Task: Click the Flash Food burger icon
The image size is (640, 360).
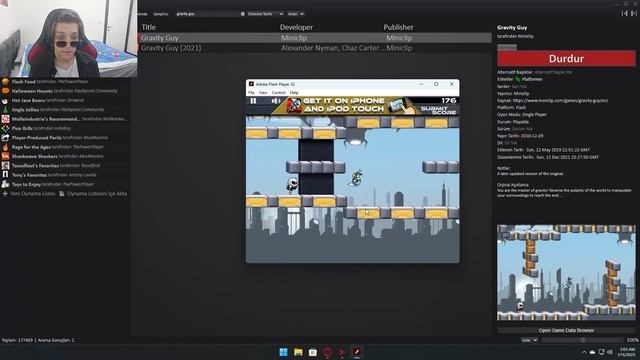Action: coord(5,82)
